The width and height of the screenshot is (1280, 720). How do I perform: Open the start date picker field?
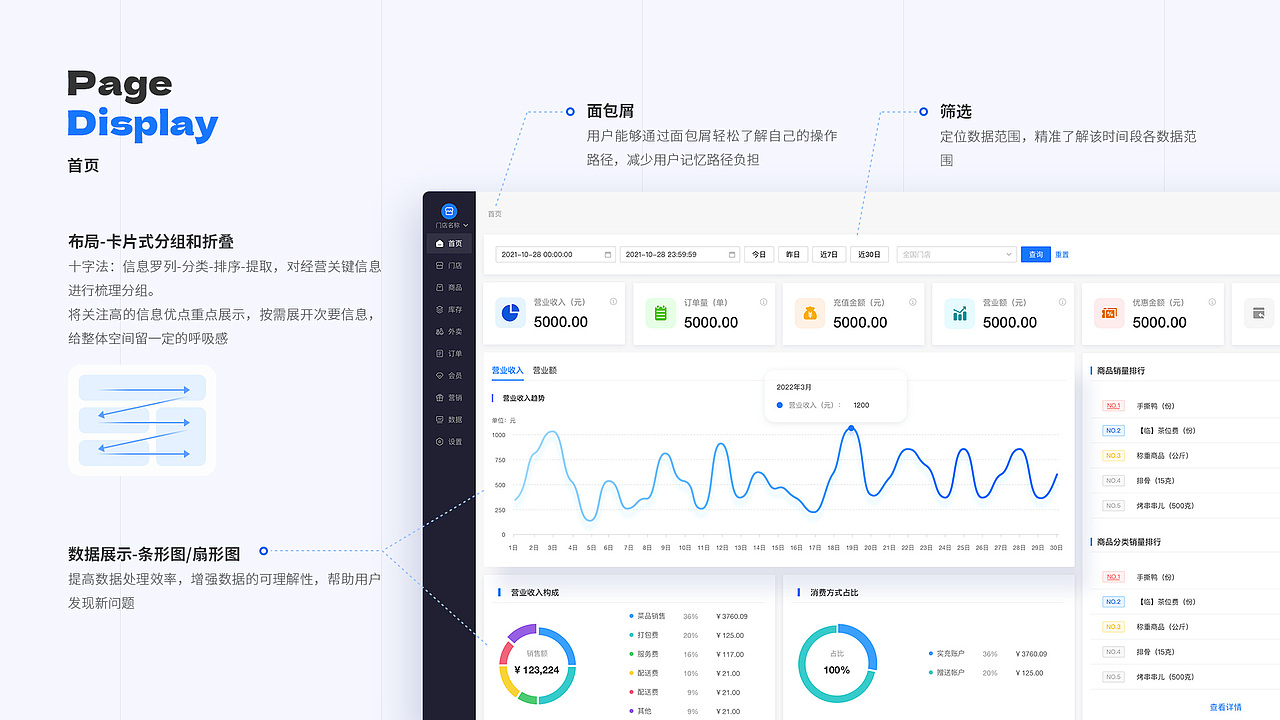click(x=555, y=254)
